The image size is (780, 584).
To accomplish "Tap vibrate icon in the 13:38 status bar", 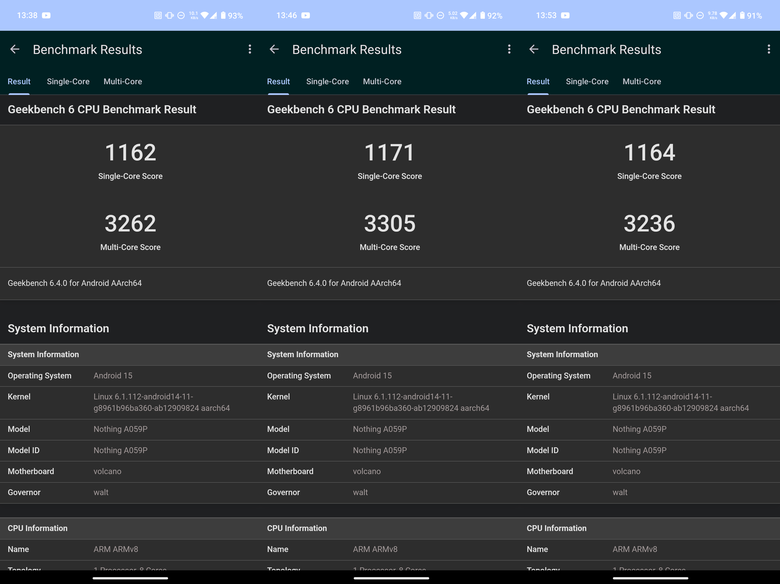I will [170, 15].
